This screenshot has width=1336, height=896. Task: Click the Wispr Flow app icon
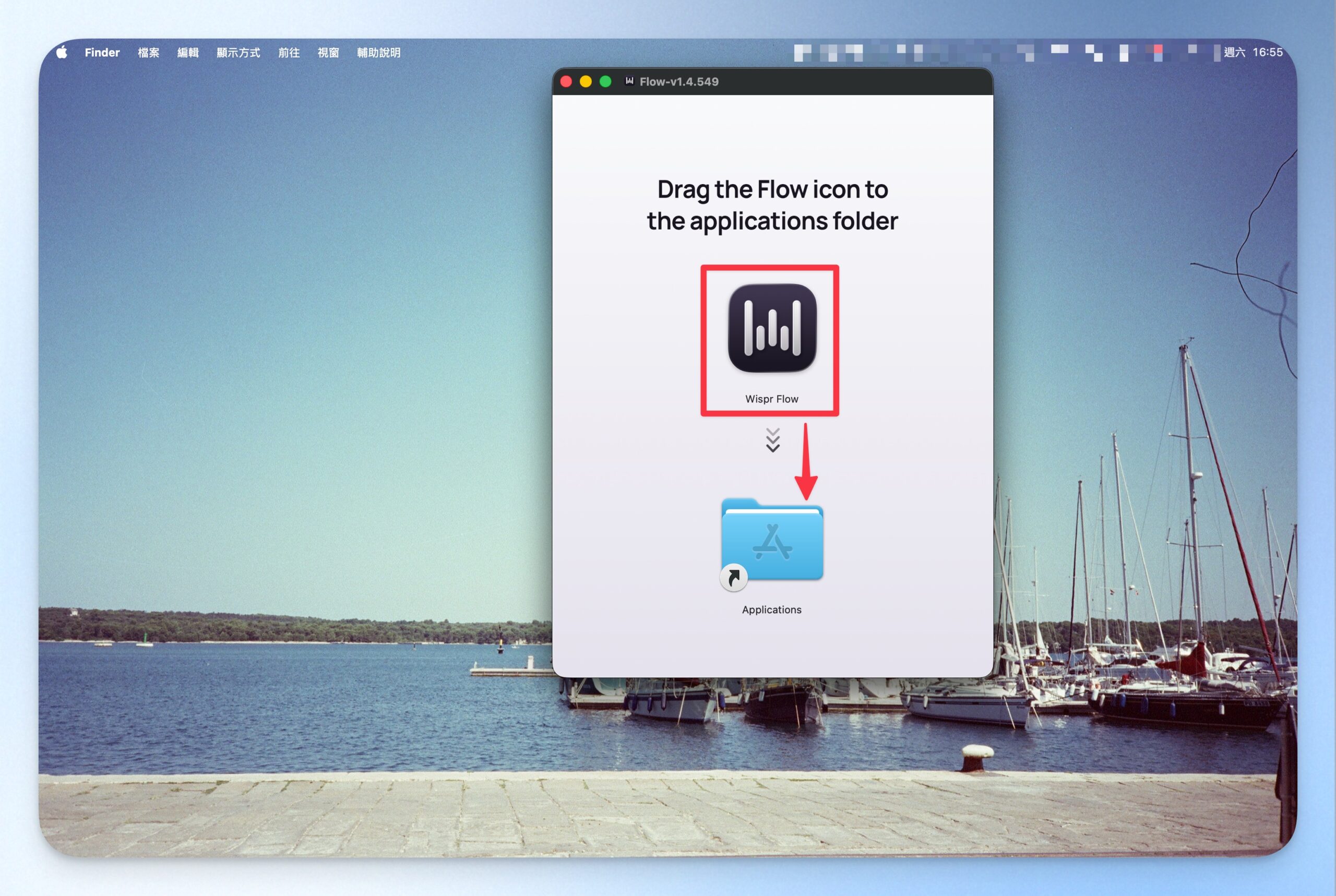pos(772,328)
